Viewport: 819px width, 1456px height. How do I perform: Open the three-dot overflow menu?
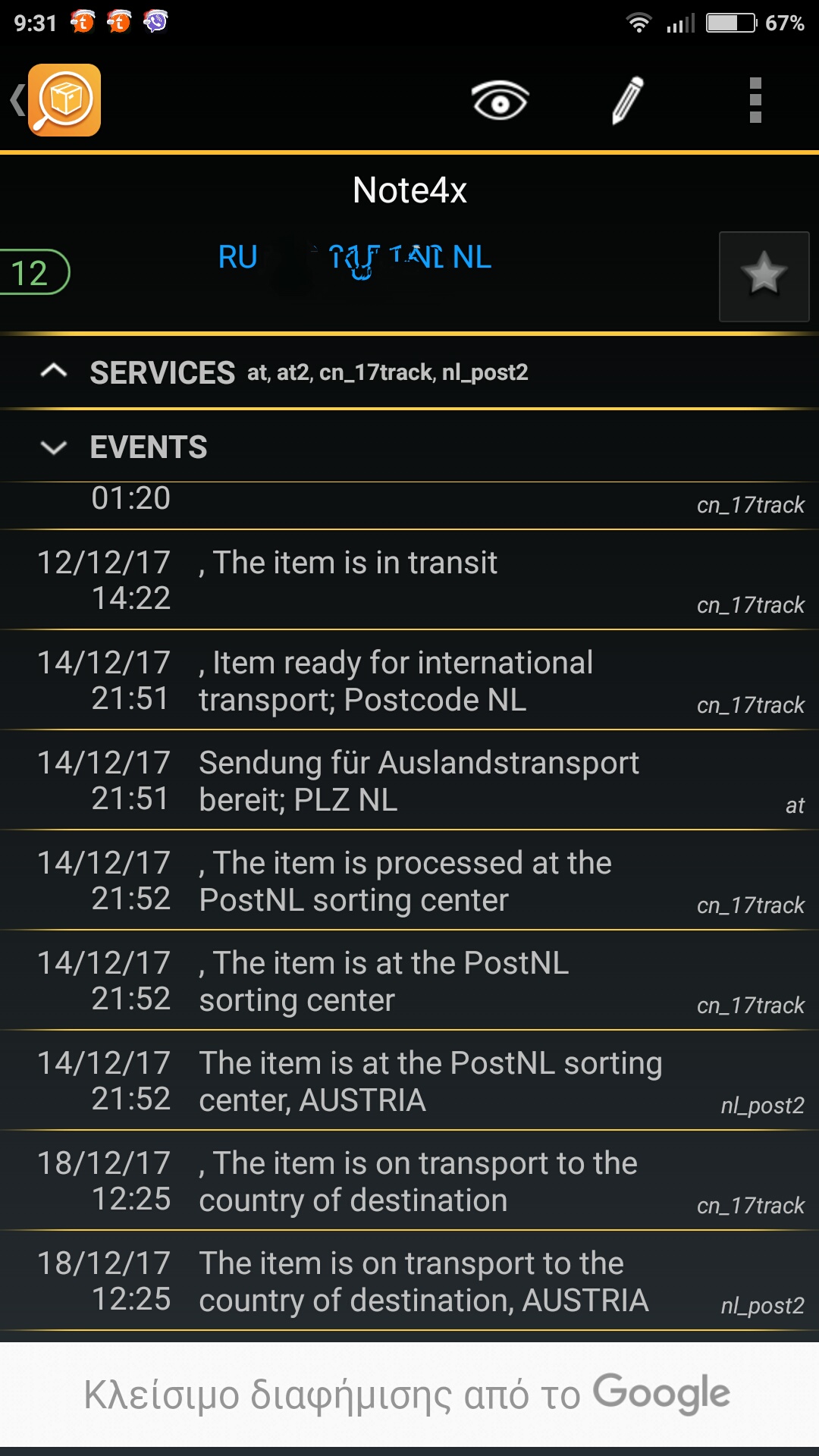[755, 100]
